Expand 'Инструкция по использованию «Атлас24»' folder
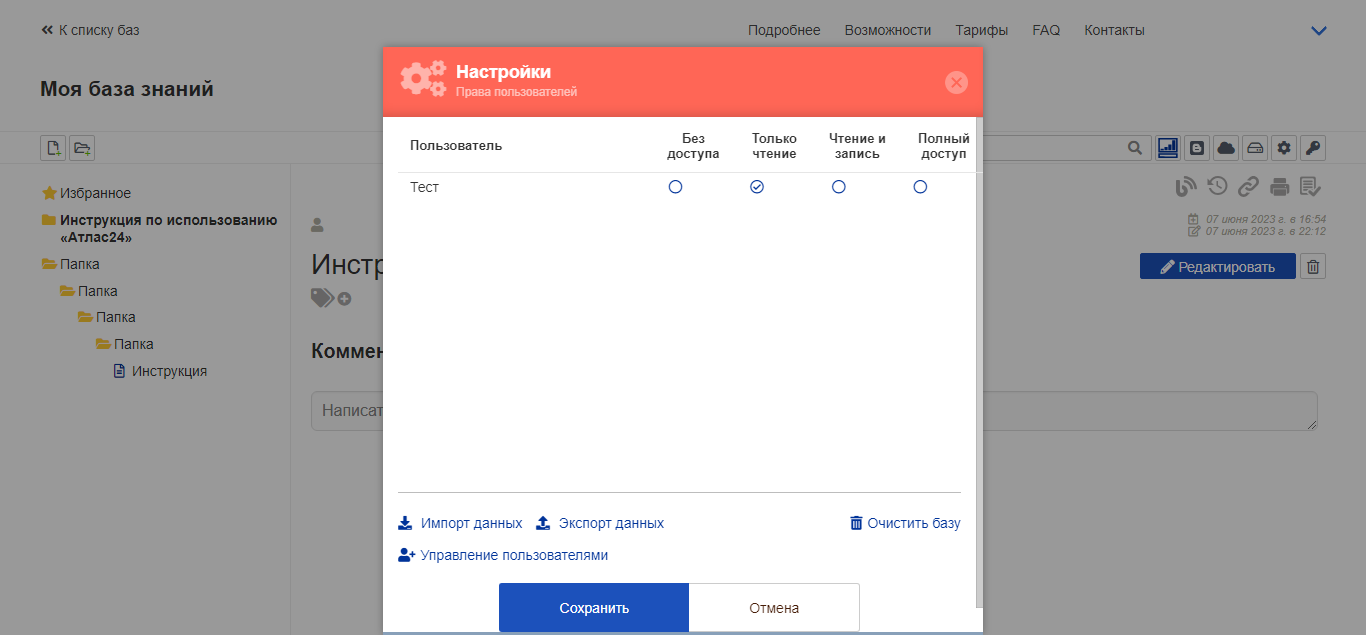 point(48,220)
